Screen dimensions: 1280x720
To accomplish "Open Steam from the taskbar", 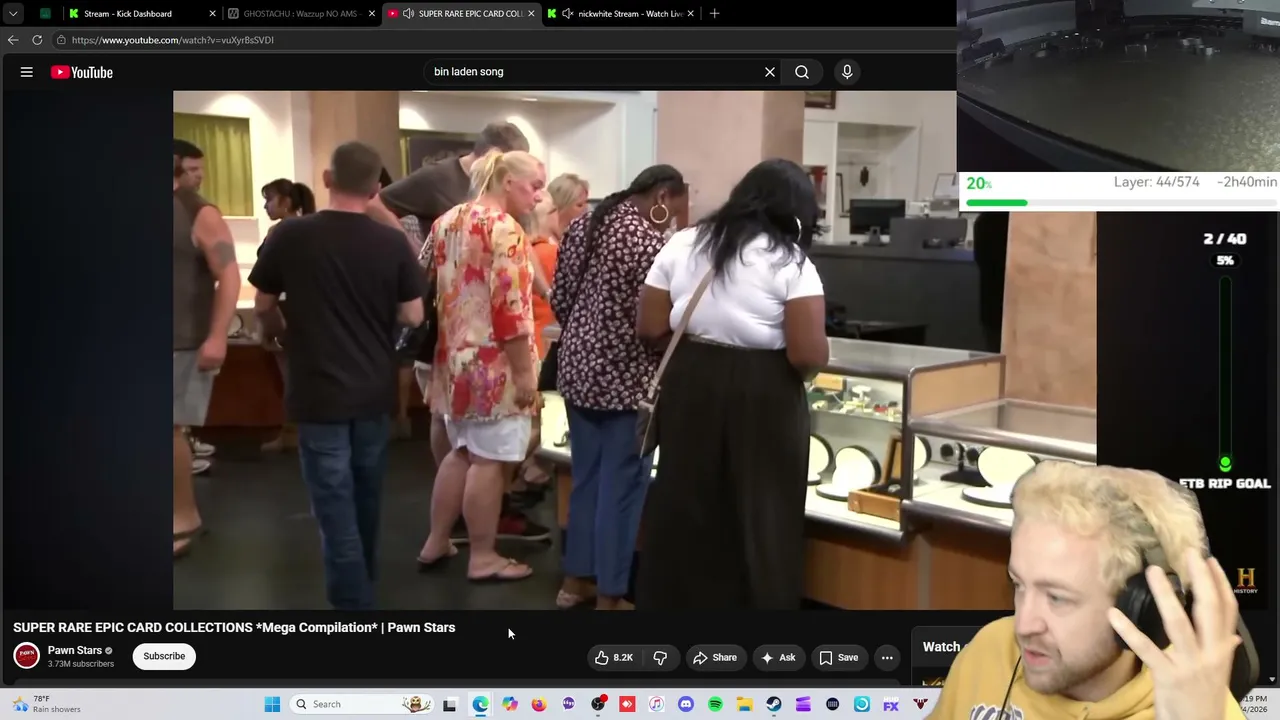I will pyautogui.click(x=774, y=704).
